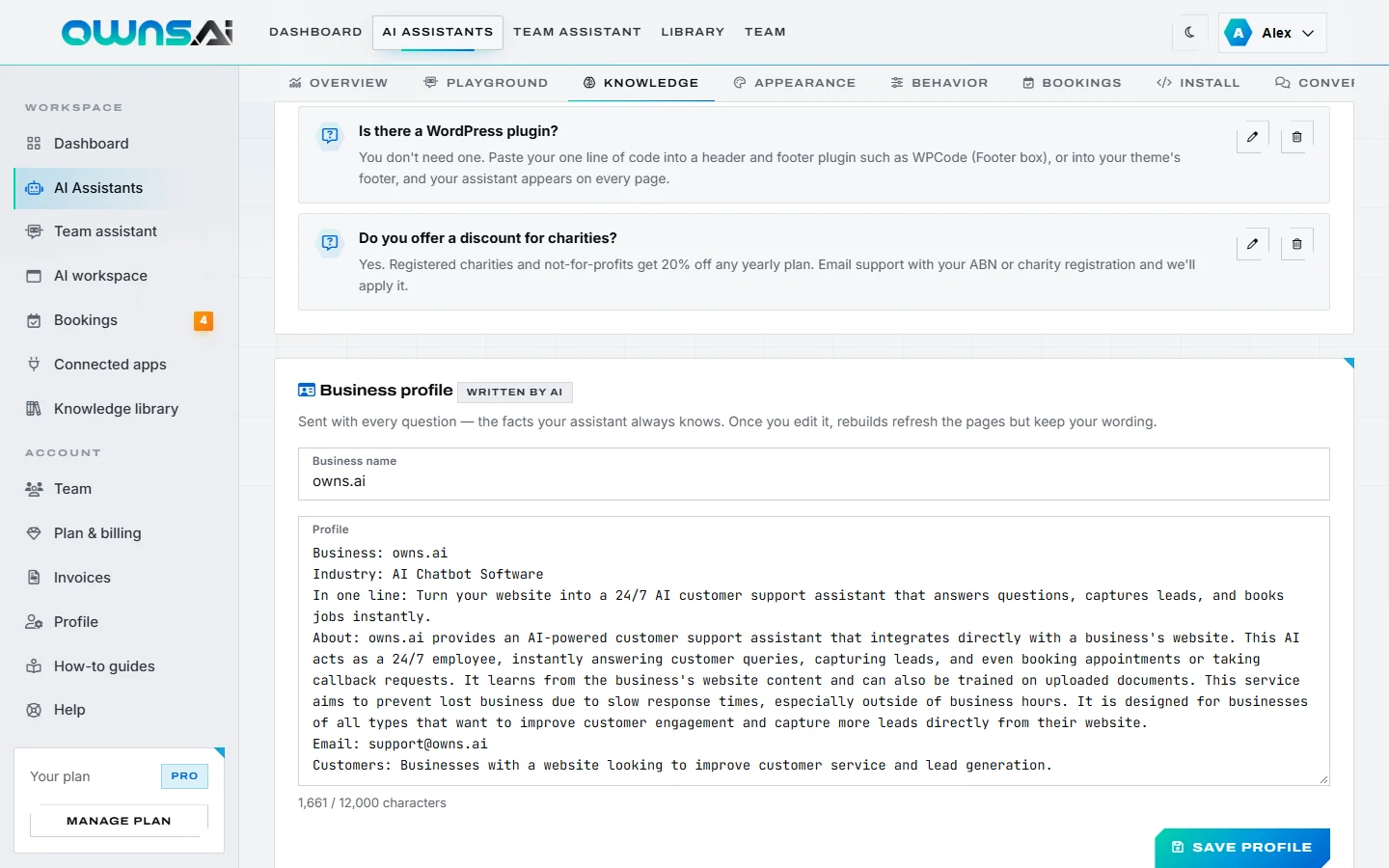Click the Knowledge library books icon

[x=34, y=409]
